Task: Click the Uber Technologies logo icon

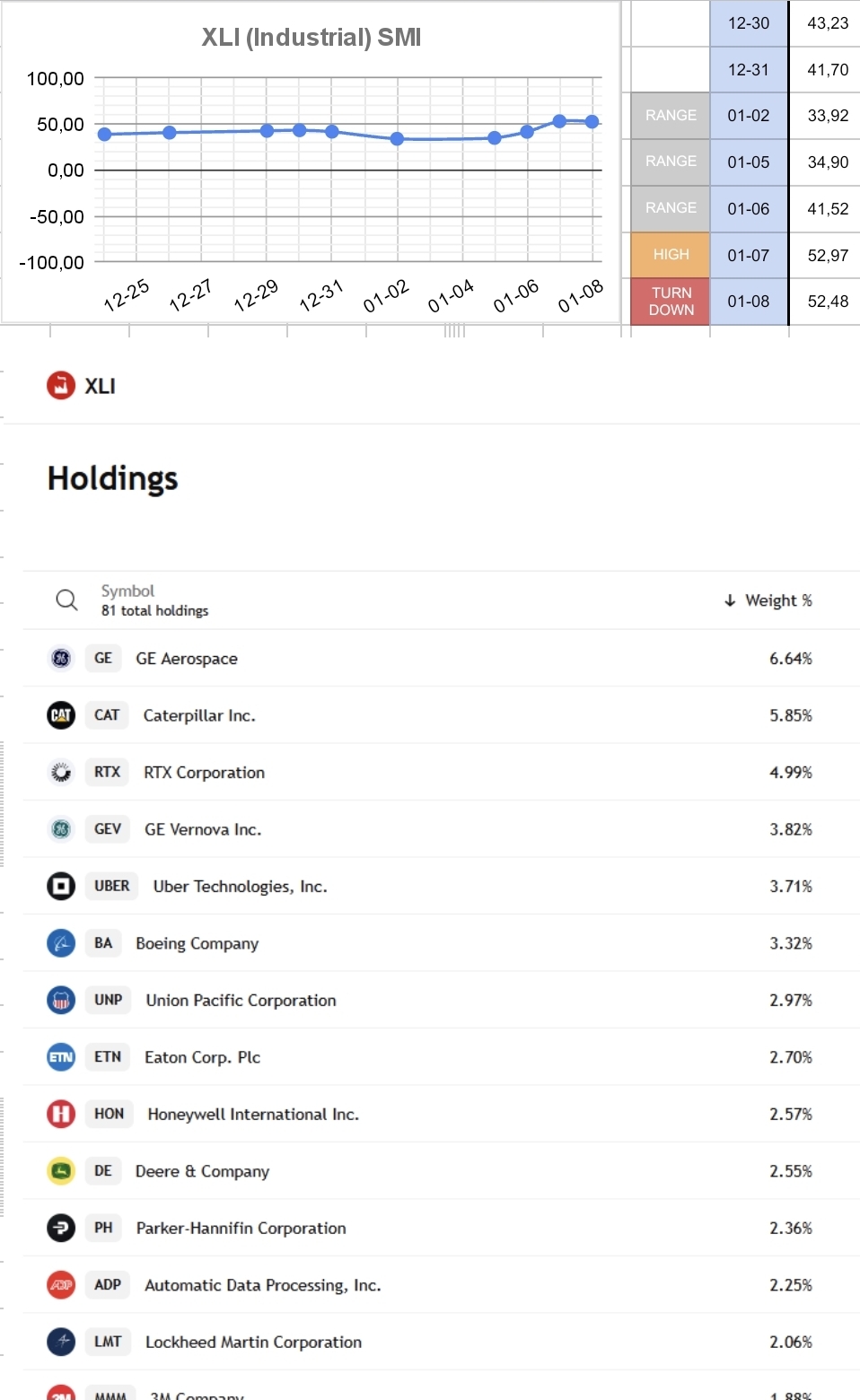Action: 61,886
